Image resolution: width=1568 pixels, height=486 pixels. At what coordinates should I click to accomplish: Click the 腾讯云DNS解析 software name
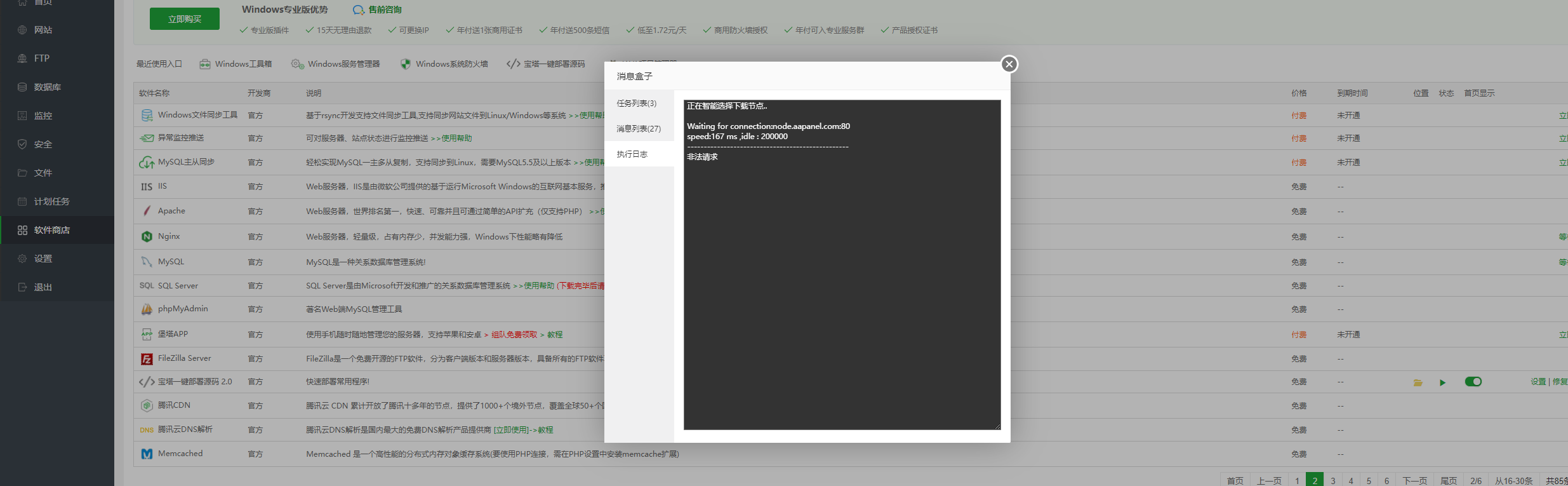(x=185, y=429)
